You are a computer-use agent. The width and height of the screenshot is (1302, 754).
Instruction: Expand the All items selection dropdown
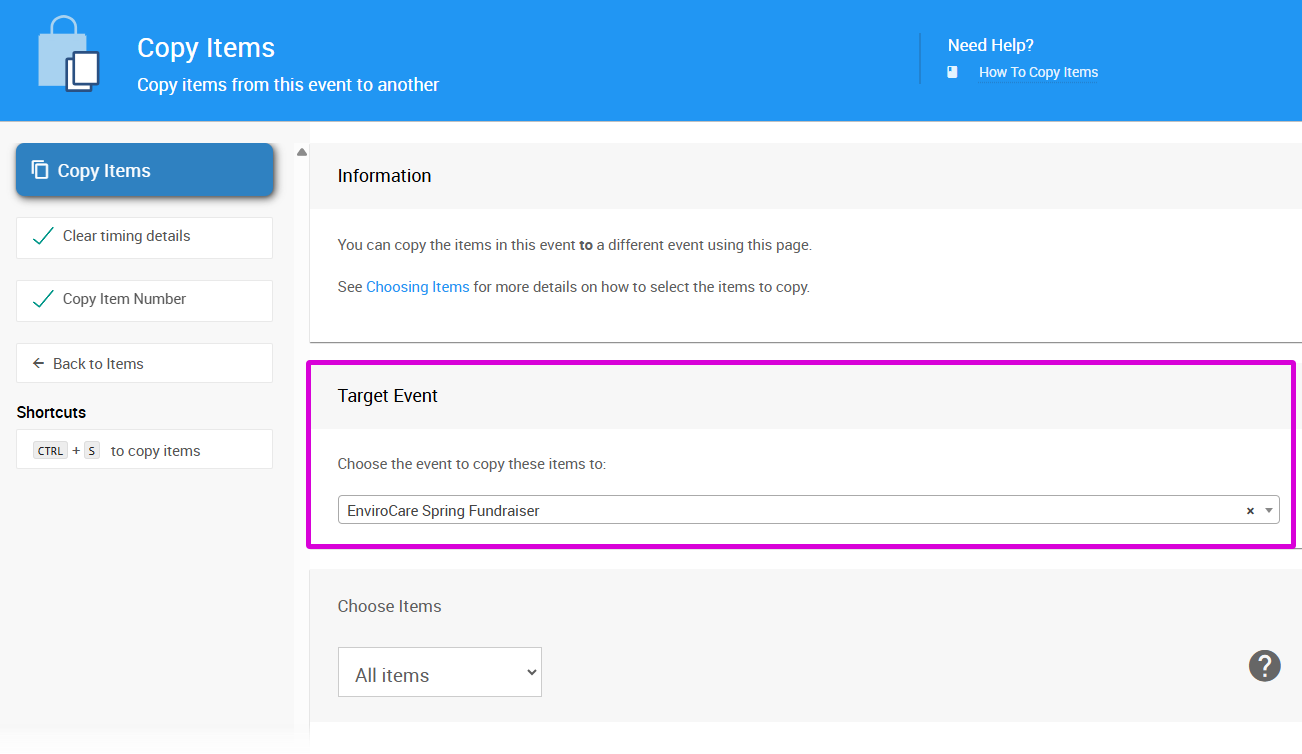click(439, 673)
